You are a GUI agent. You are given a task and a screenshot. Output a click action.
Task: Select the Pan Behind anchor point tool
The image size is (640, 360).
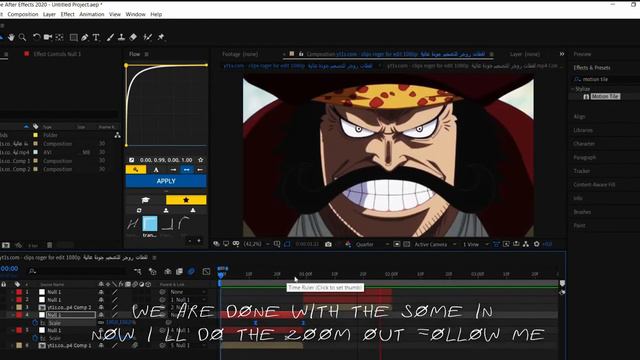pyautogui.click(x=60, y=37)
